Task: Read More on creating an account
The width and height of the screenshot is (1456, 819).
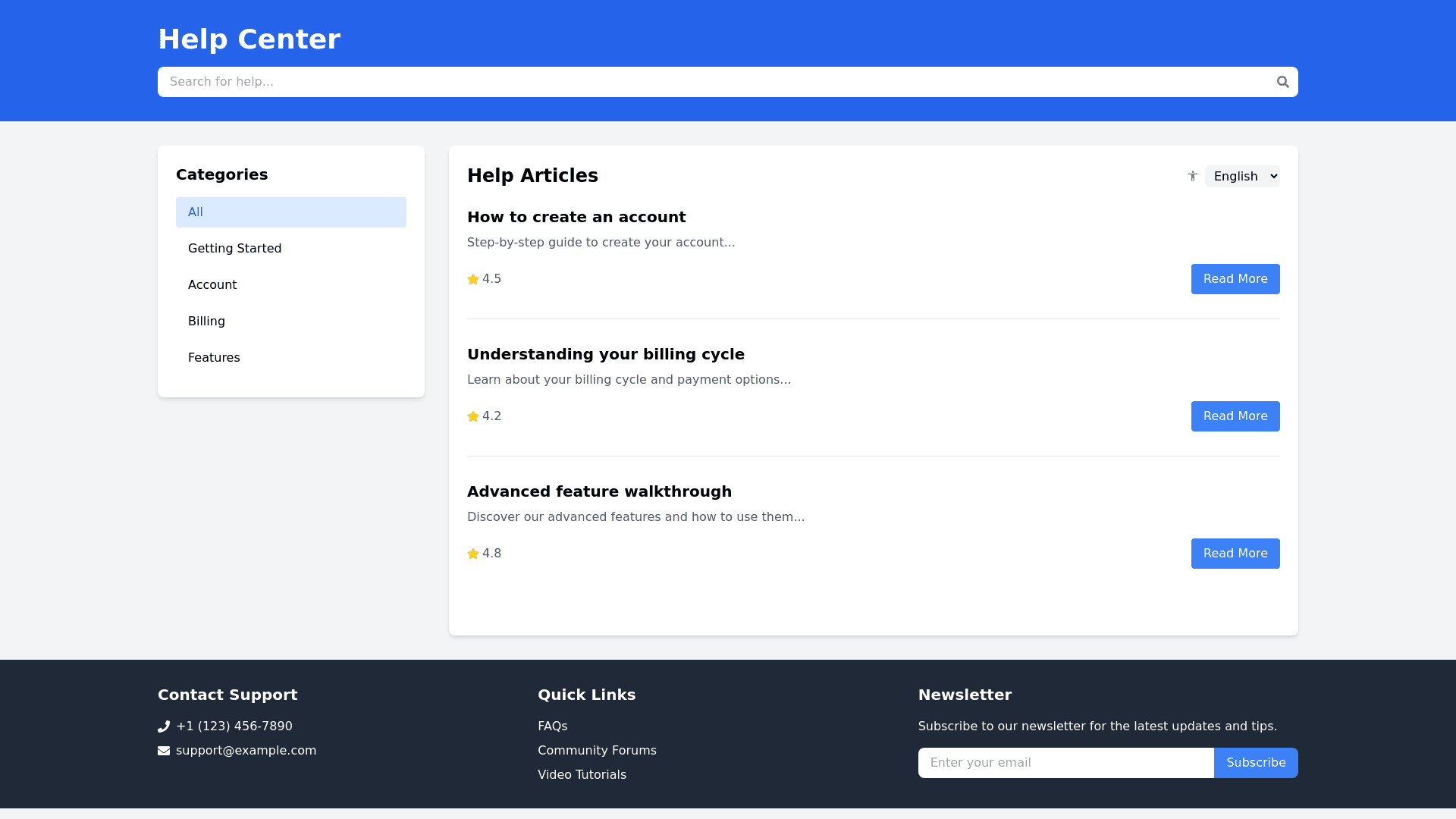Action: [1235, 279]
